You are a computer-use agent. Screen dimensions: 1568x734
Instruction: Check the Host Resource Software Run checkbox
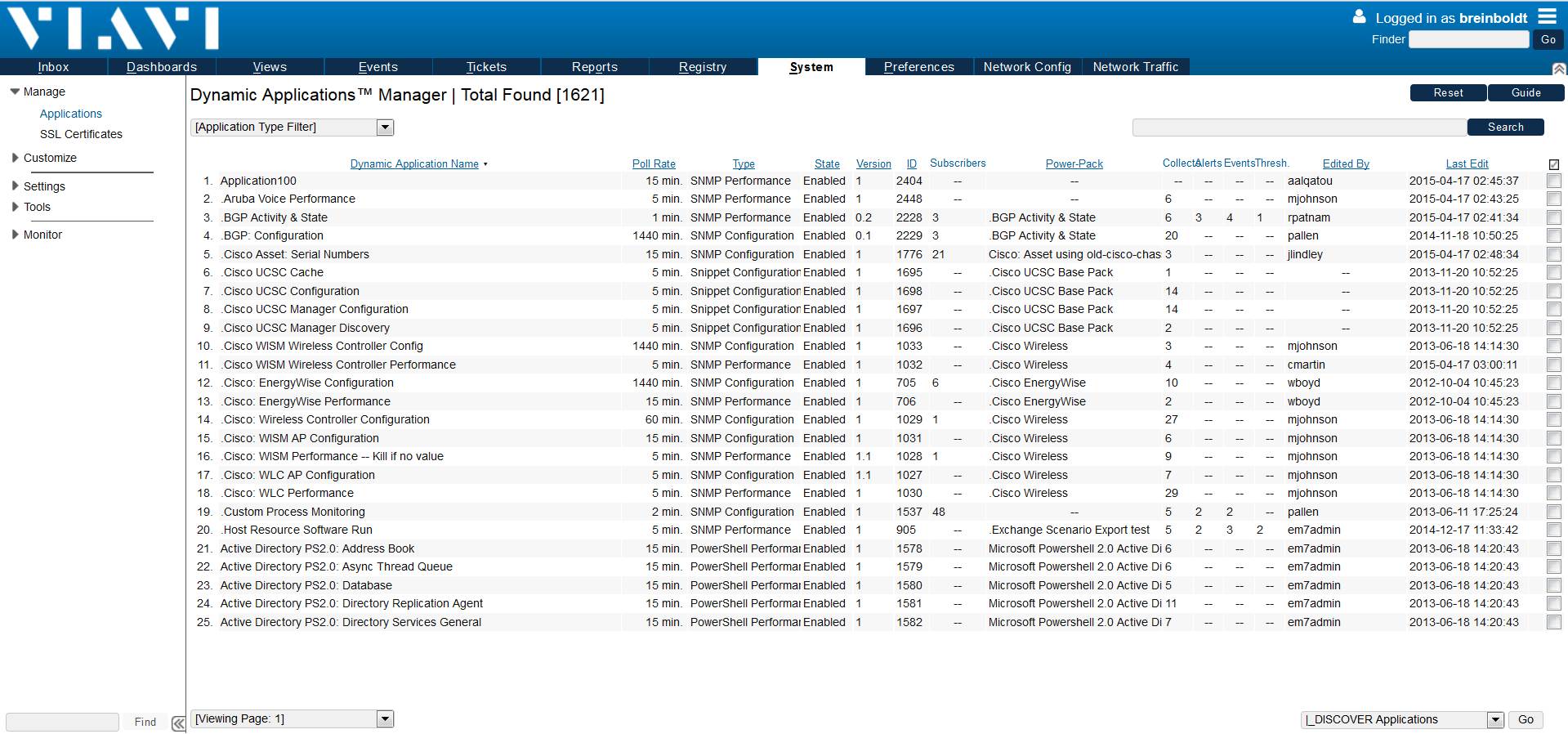[1554, 530]
